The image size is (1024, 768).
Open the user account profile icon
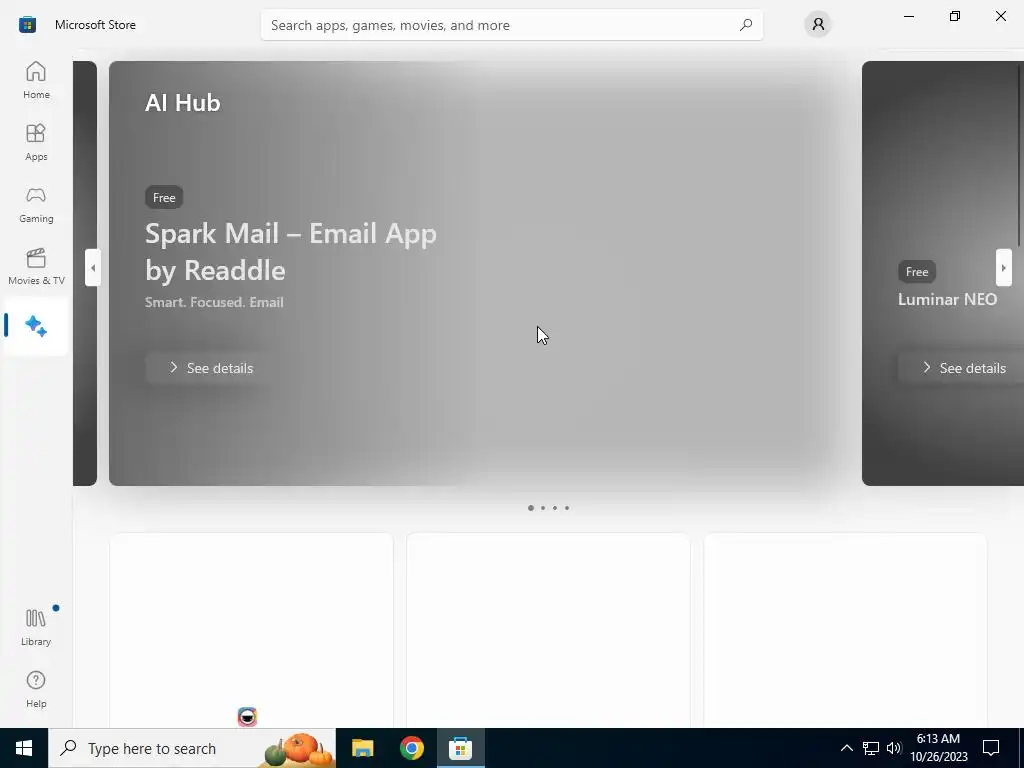click(818, 25)
